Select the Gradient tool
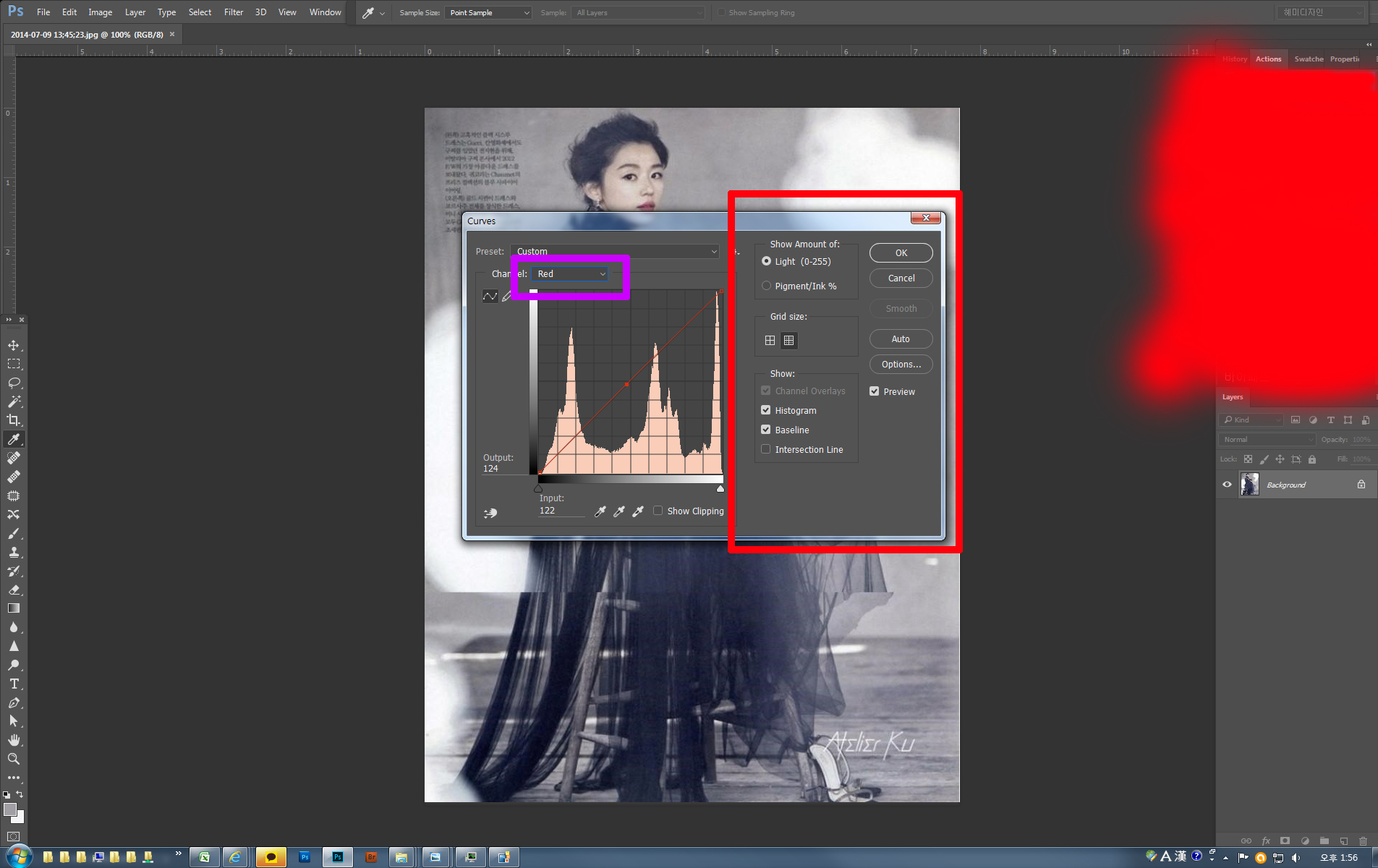Viewport: 1378px width, 868px height. click(14, 608)
